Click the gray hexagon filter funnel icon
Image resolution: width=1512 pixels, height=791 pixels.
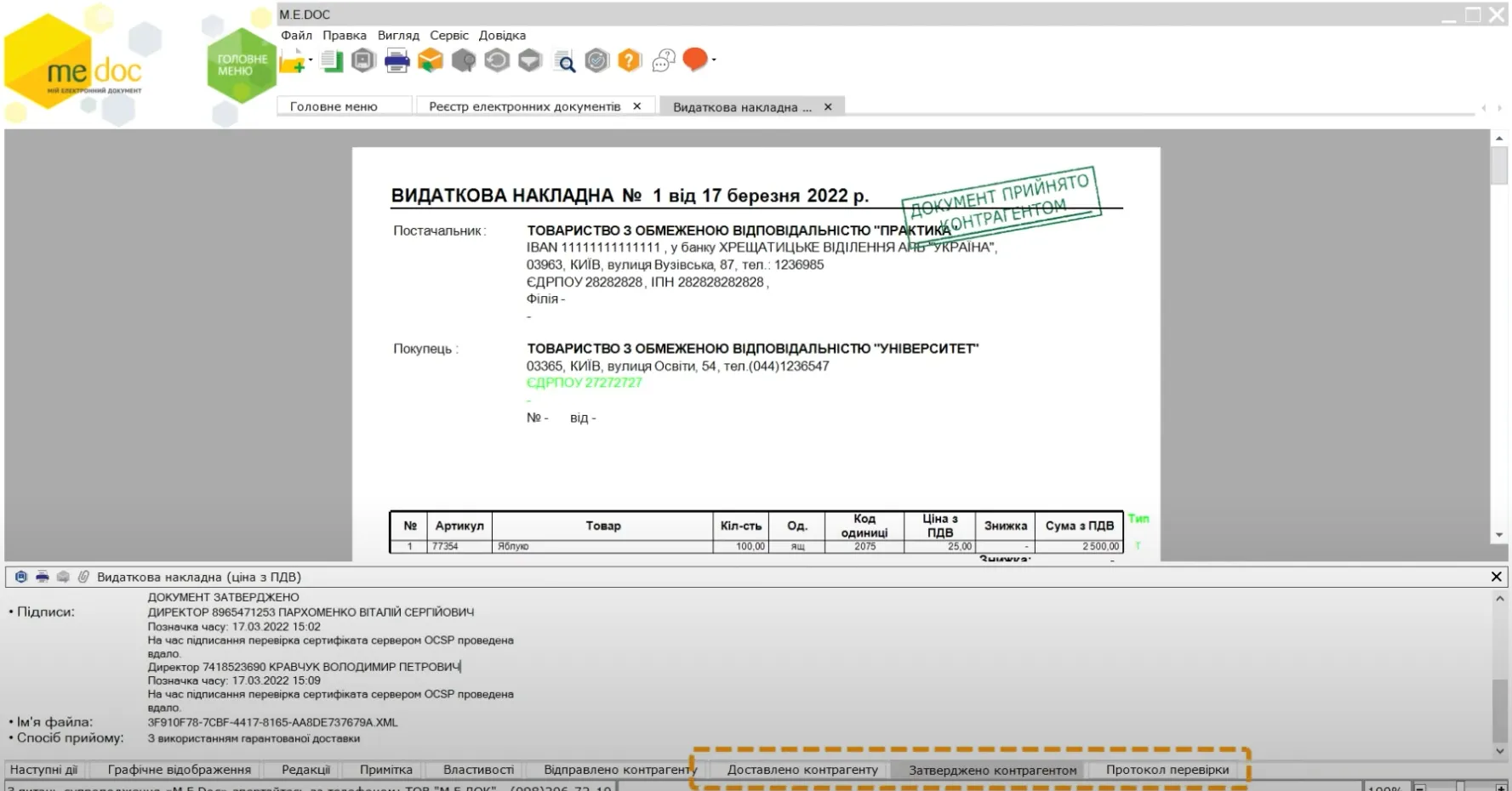pos(530,60)
